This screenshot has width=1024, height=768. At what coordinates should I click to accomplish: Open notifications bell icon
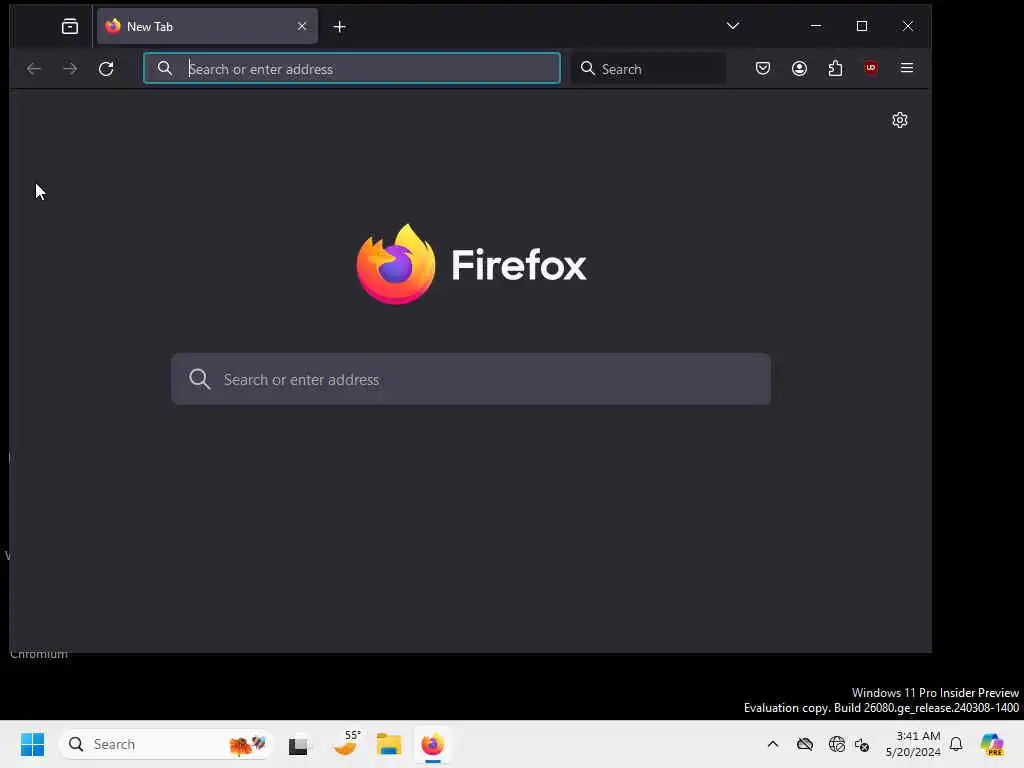(x=956, y=744)
